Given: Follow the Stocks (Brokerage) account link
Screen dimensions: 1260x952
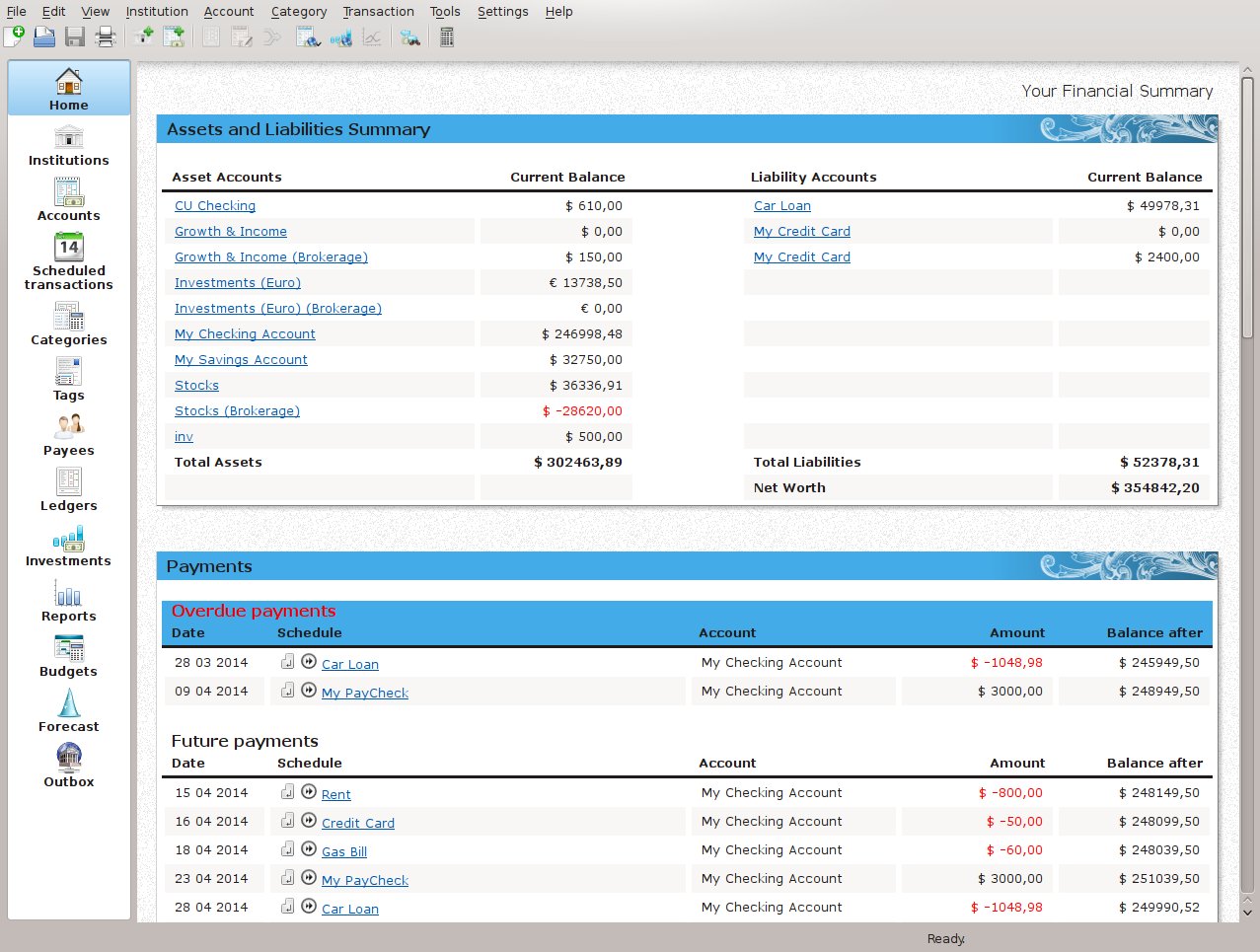Looking at the screenshot, I should [237, 411].
